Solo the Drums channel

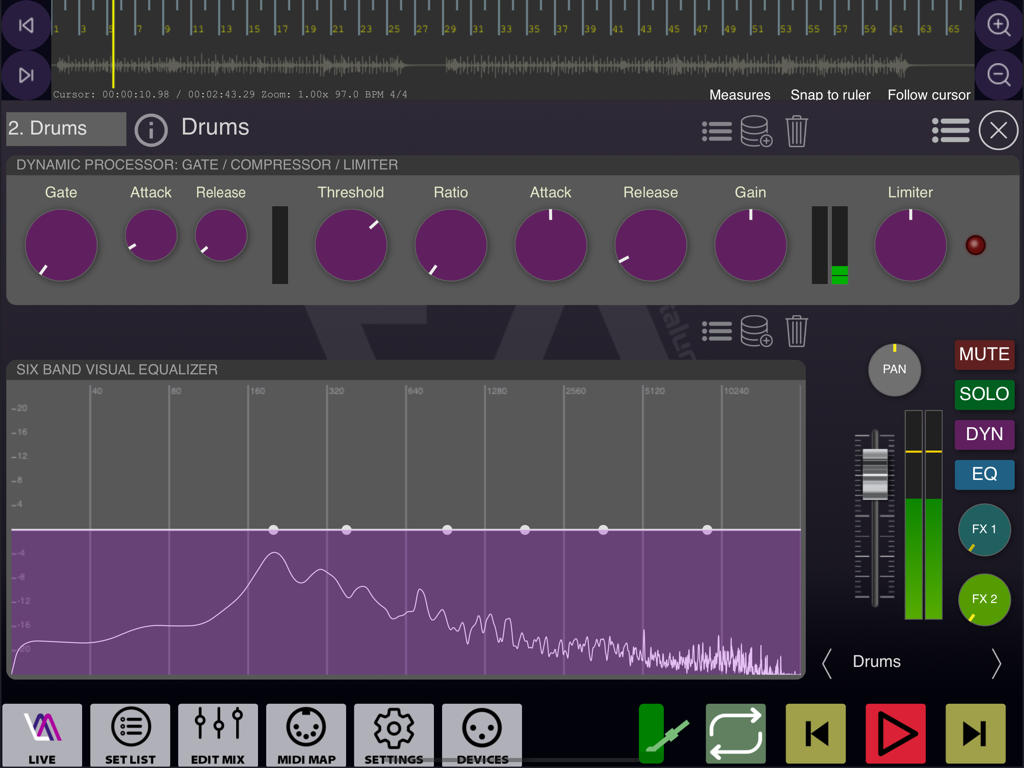pyautogui.click(x=984, y=394)
